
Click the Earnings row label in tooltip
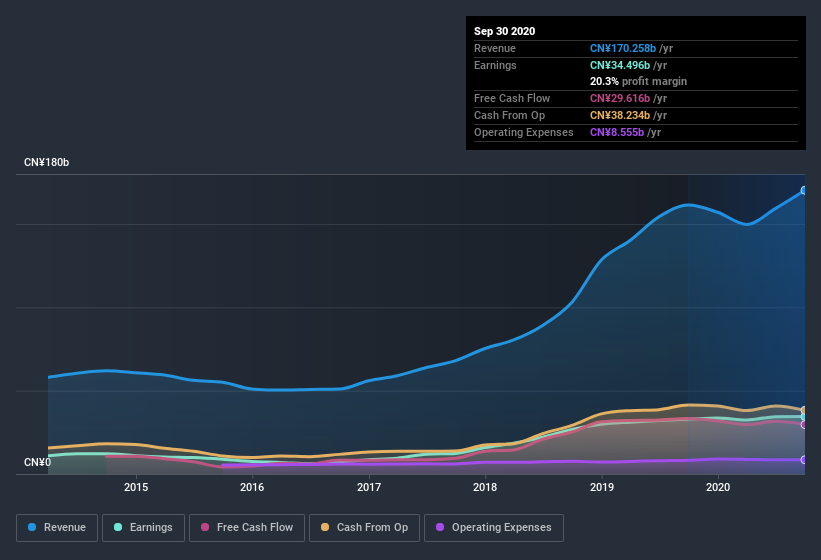pos(495,65)
